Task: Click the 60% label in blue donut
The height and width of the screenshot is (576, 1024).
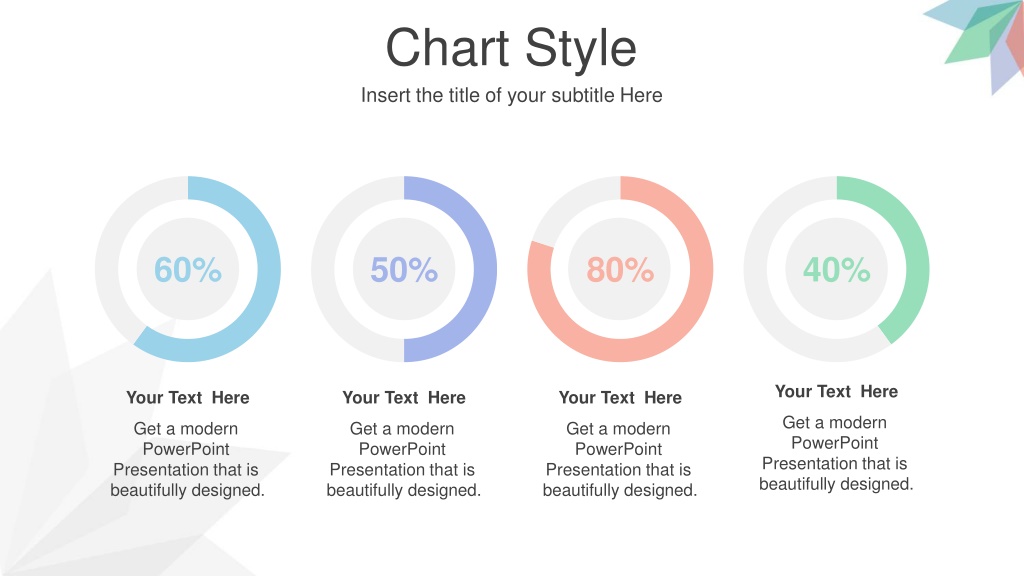Action: (x=188, y=269)
